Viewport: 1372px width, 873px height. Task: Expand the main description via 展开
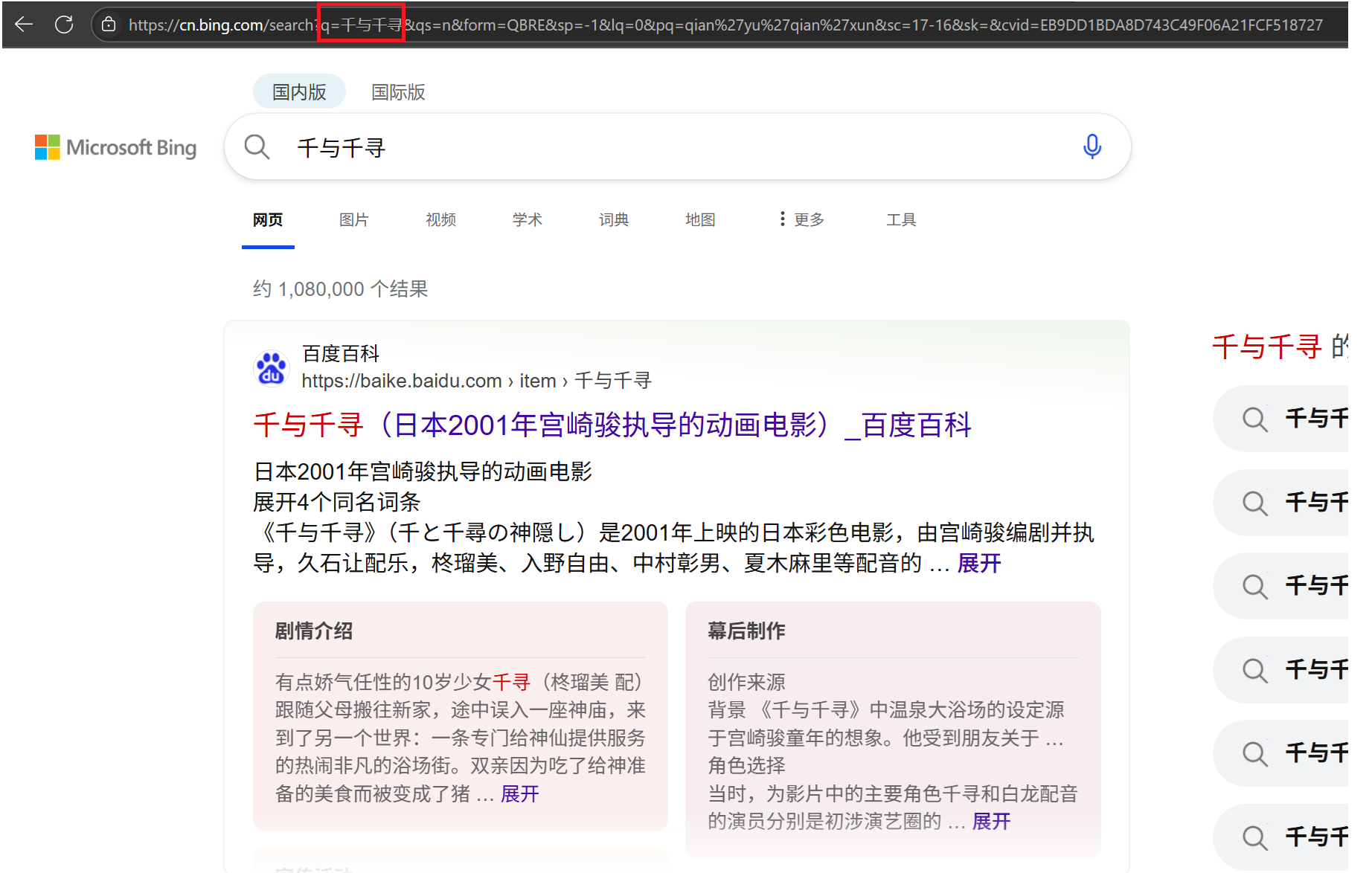tap(979, 563)
